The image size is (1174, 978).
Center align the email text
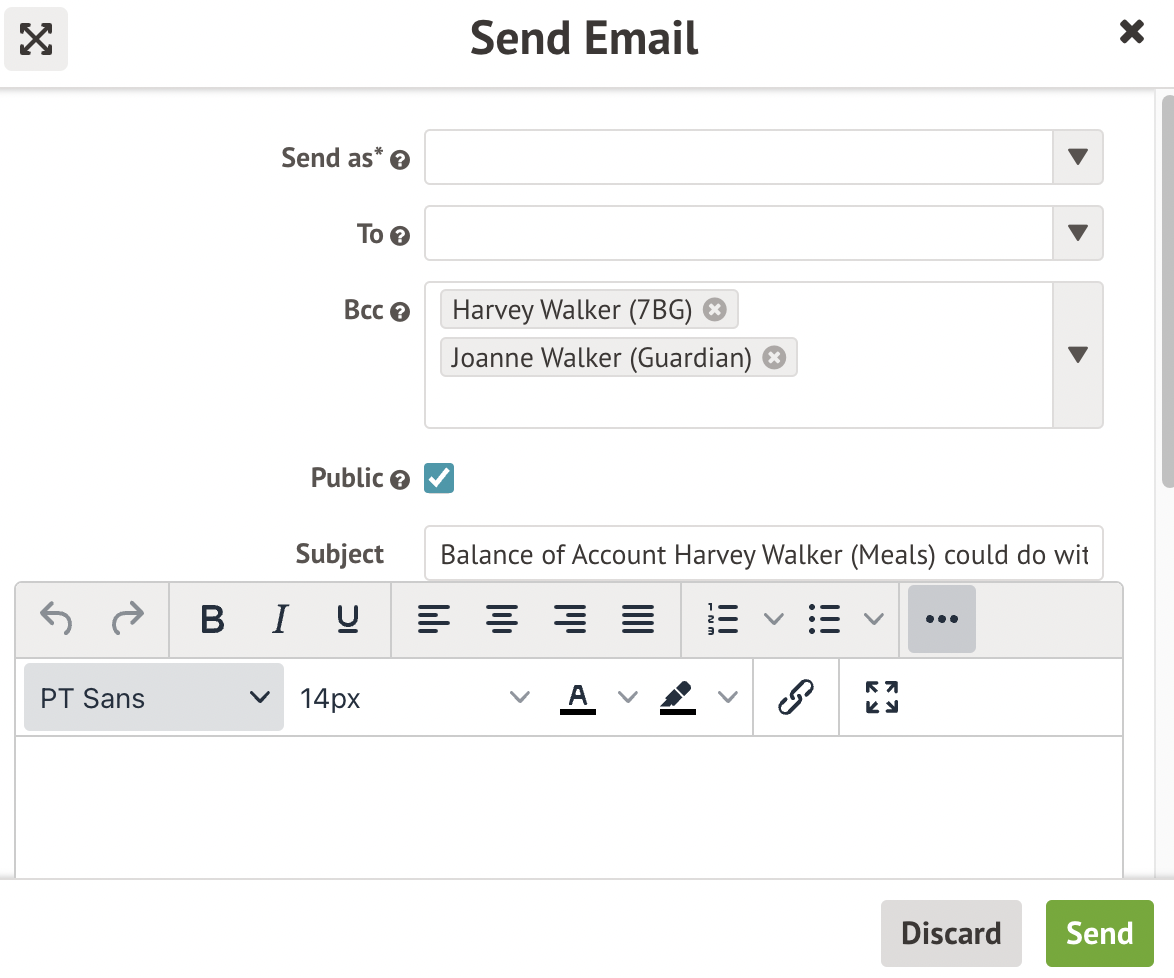[x=502, y=620]
